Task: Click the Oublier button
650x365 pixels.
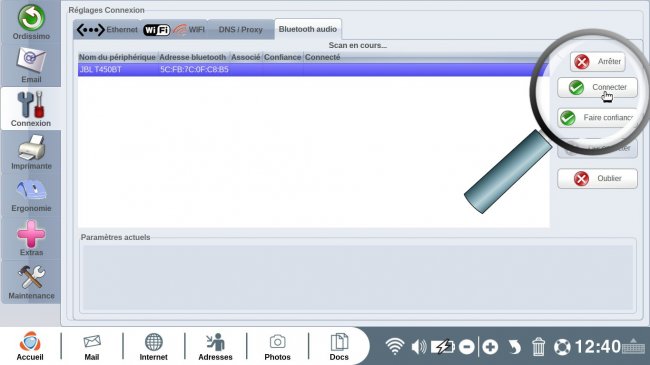Action: [597, 178]
